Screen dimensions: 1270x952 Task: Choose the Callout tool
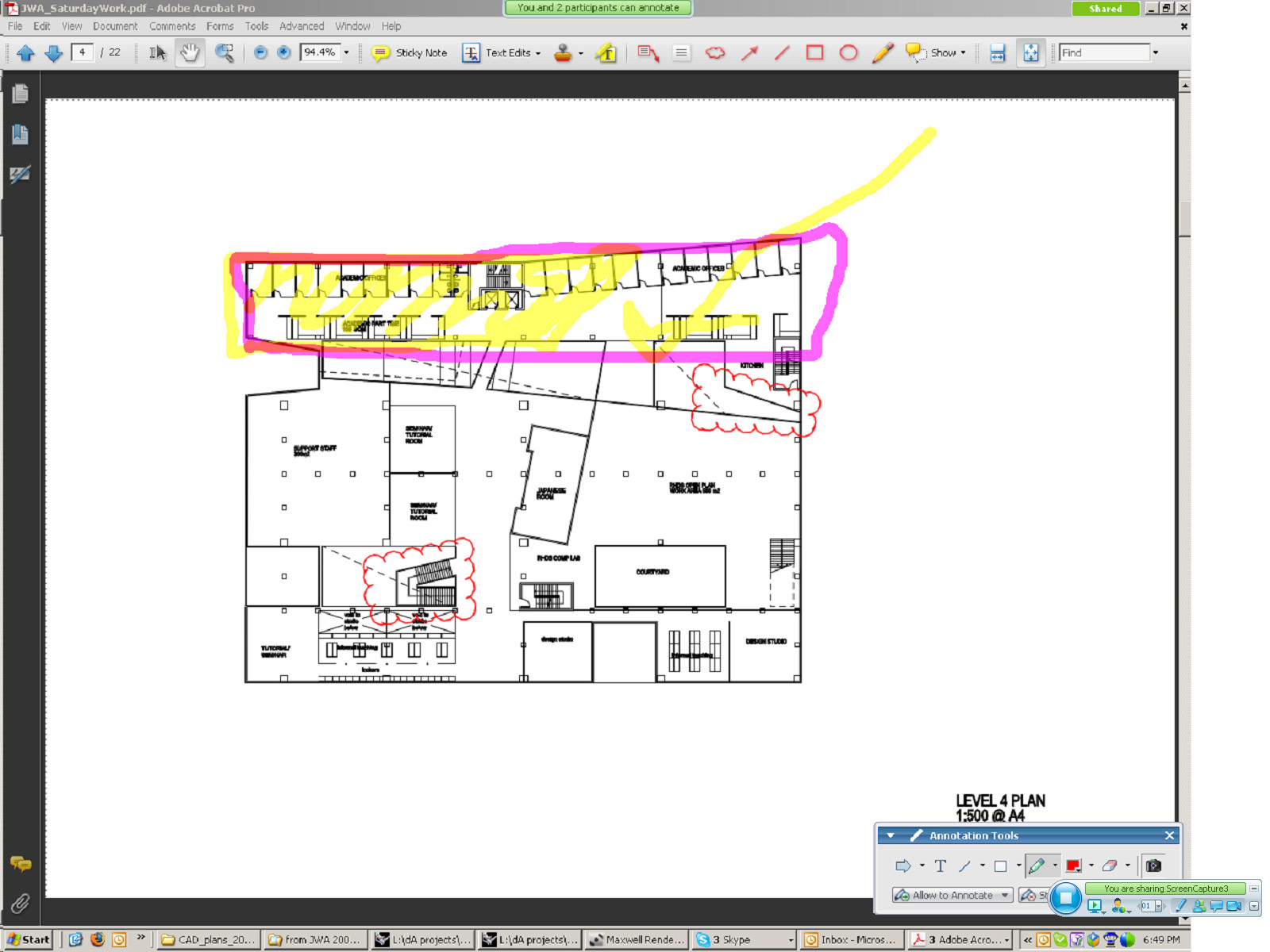(648, 53)
